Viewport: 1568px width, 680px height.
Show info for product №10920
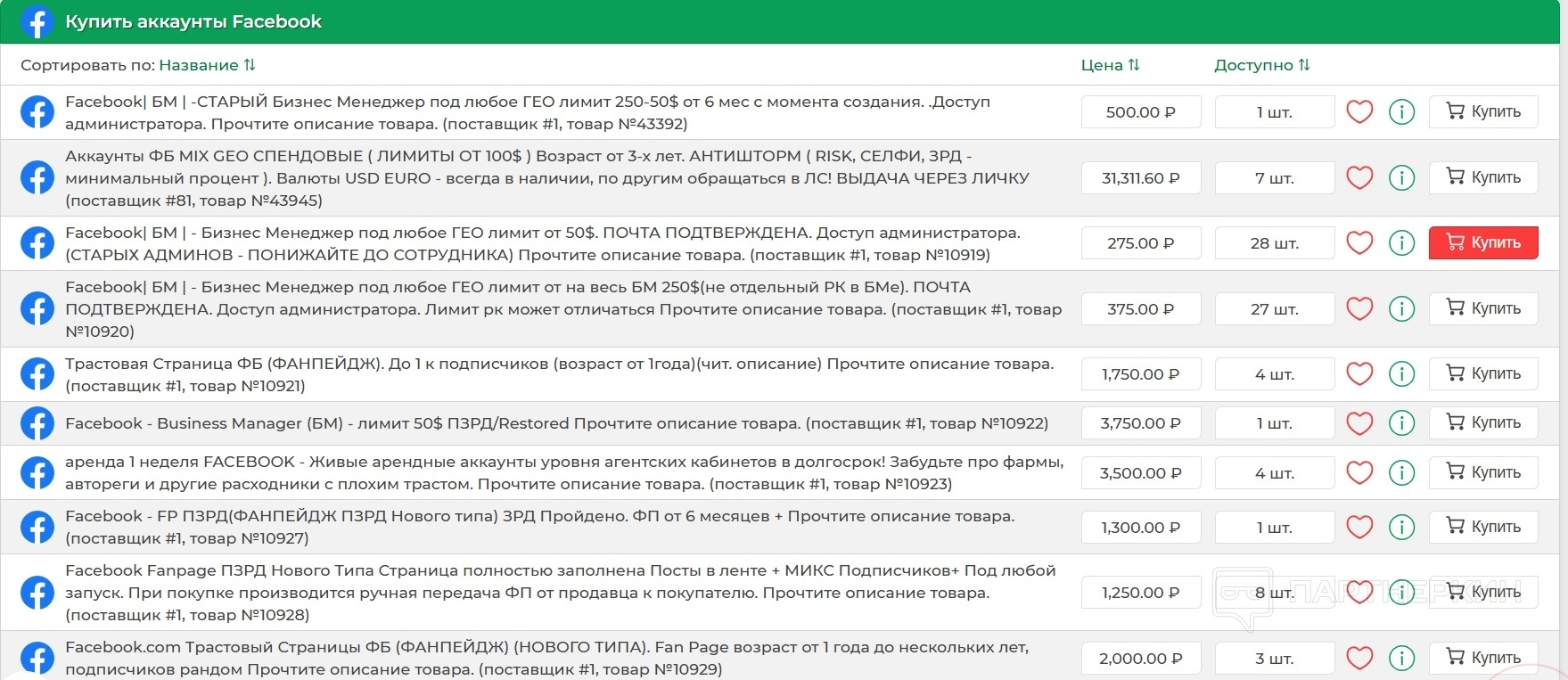coord(1402,309)
